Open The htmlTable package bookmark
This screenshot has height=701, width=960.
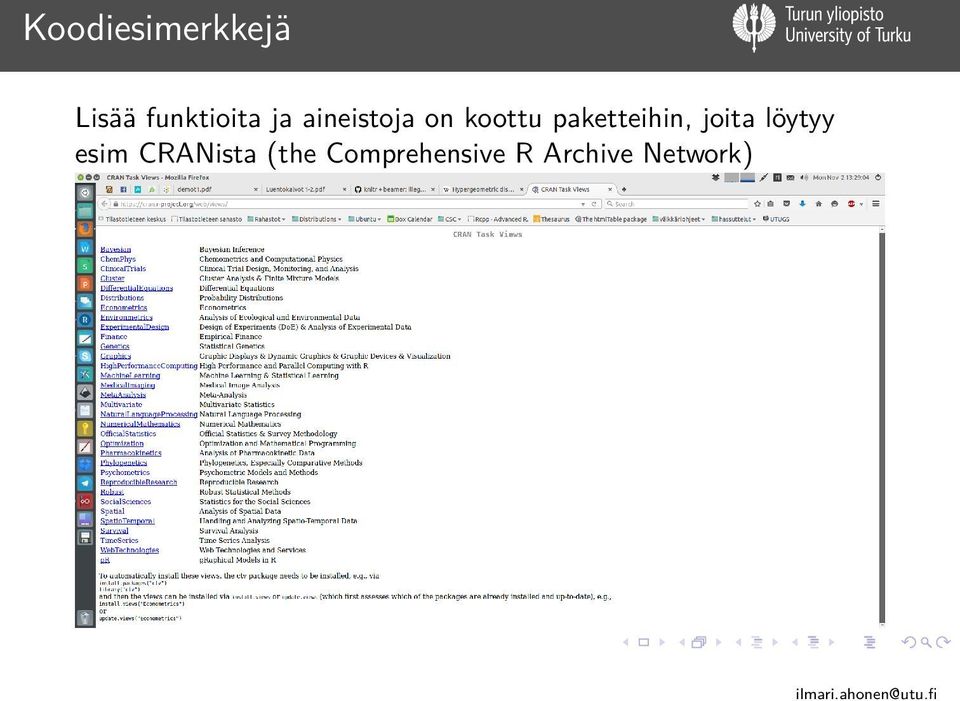(x=610, y=219)
